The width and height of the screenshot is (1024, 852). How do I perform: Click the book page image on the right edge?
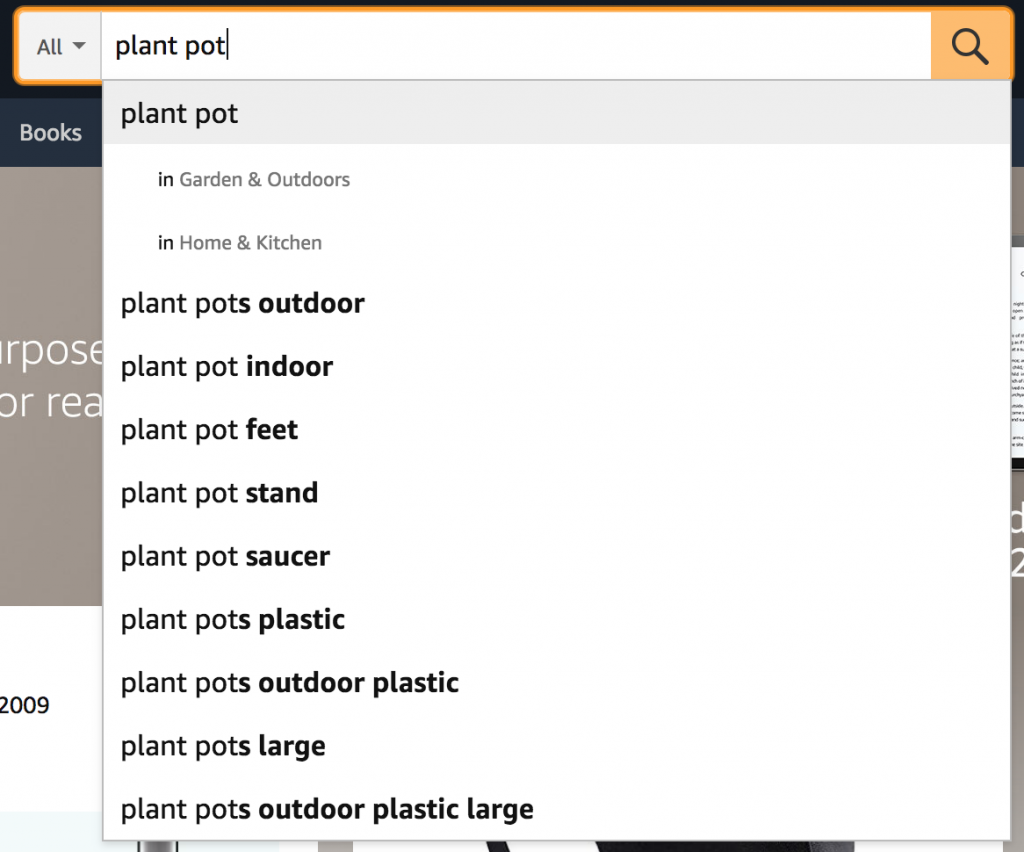(1017, 350)
